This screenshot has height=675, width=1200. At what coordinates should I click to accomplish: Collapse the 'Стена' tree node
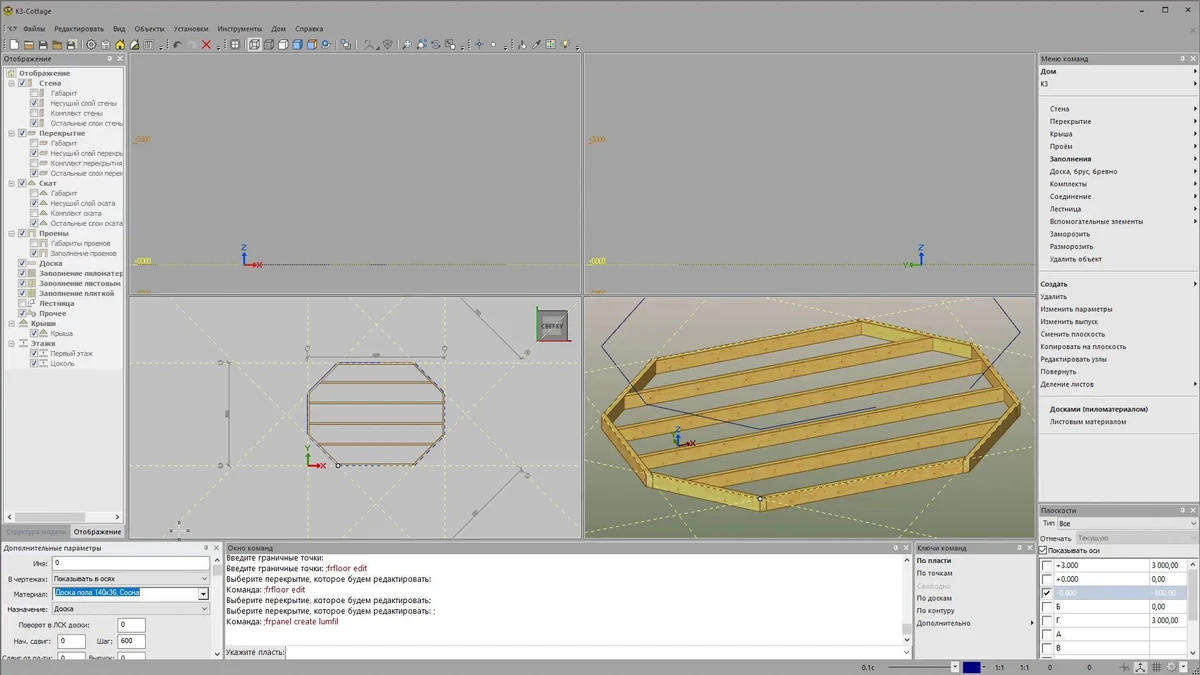click(x=11, y=83)
